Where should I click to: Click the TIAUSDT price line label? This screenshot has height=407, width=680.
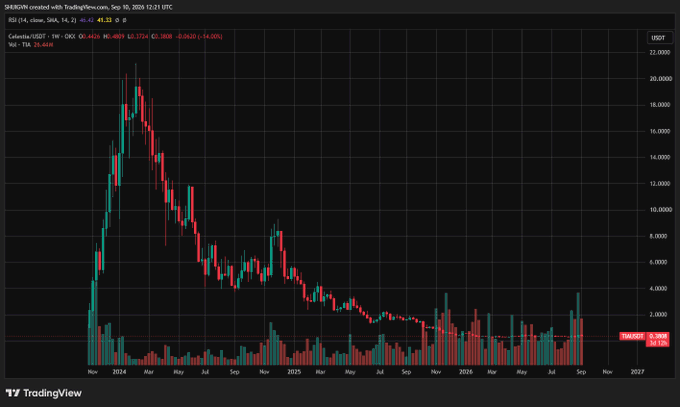click(632, 336)
